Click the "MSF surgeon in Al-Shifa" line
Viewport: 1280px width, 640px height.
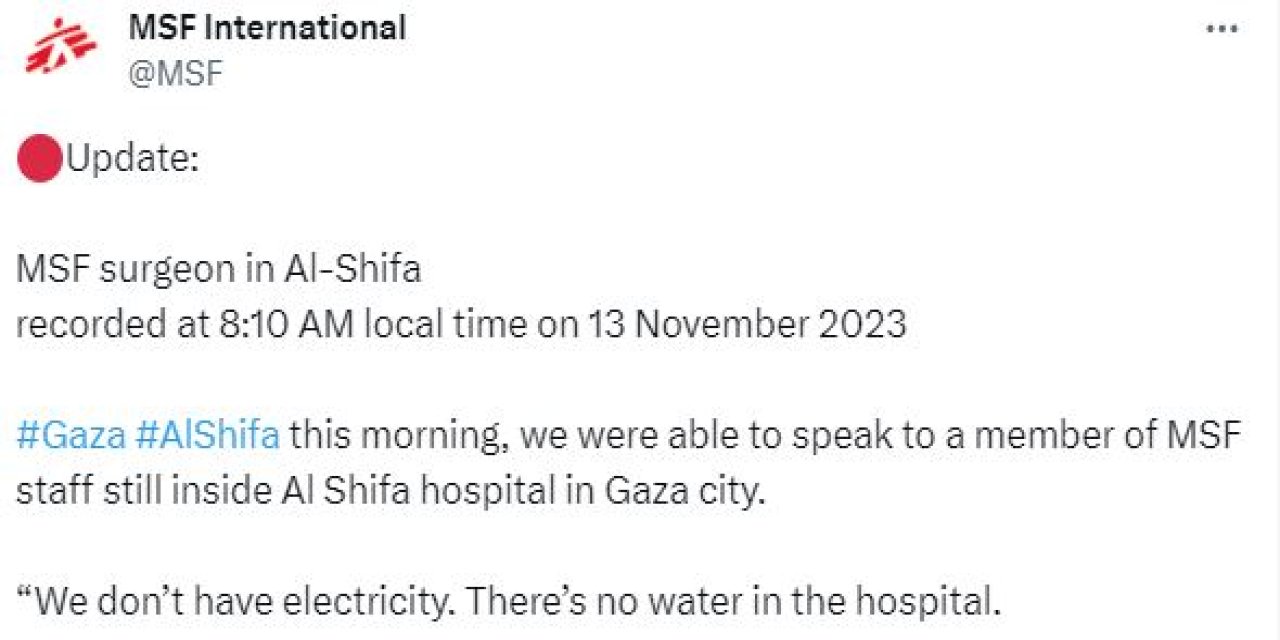(x=218, y=270)
